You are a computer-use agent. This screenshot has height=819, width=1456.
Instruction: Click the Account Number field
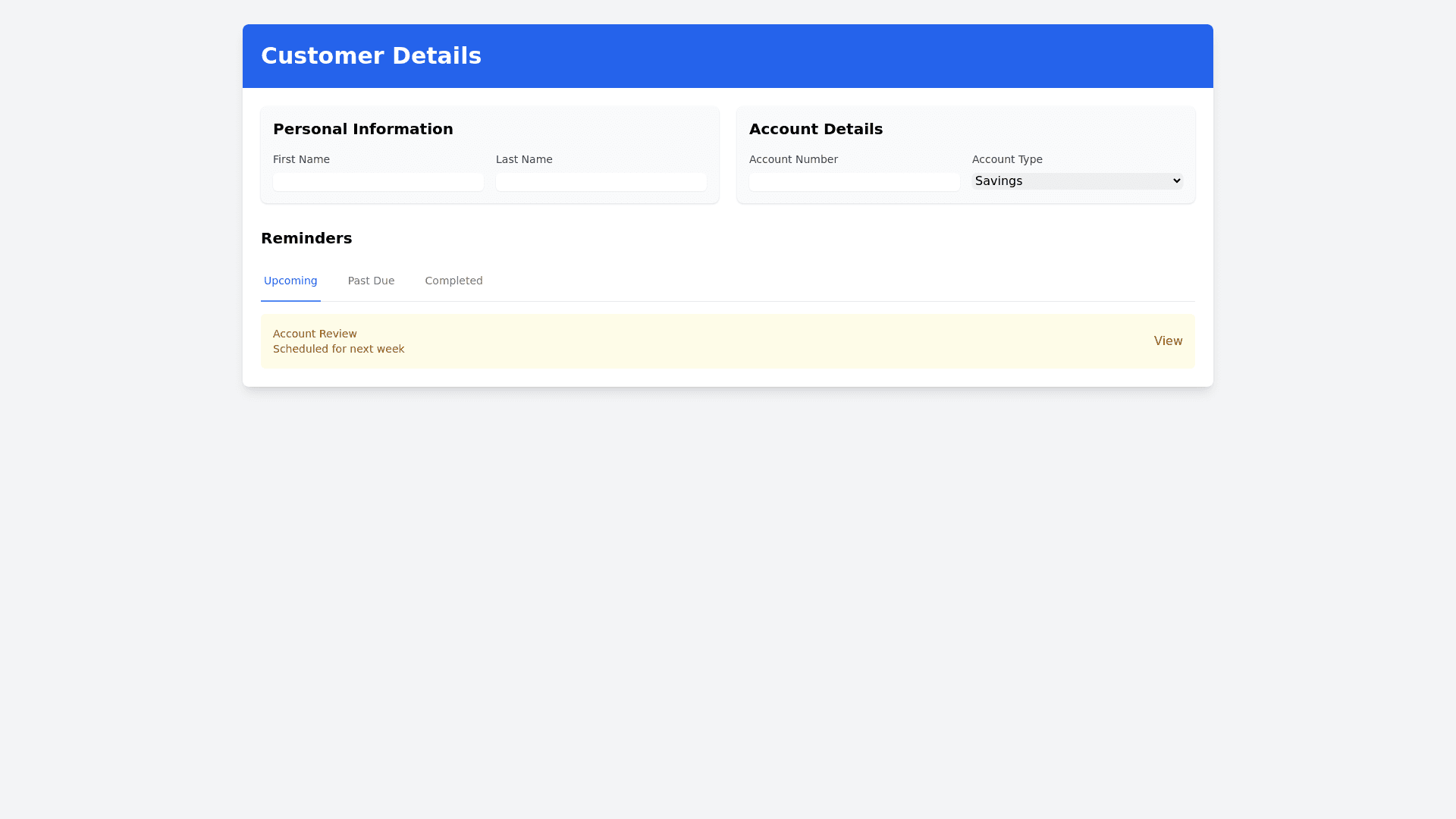point(854,182)
